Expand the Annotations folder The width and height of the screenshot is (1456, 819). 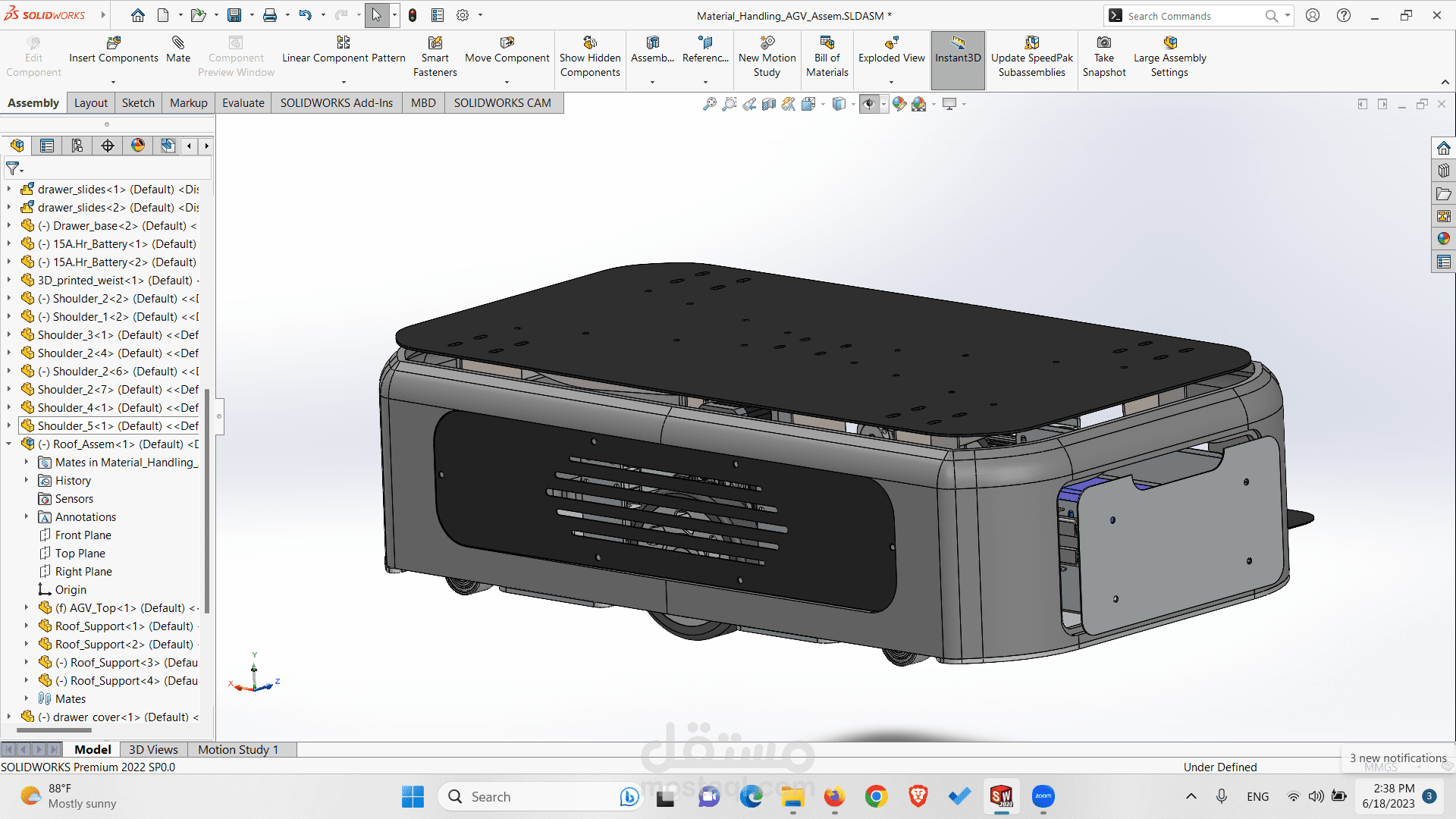(x=27, y=517)
